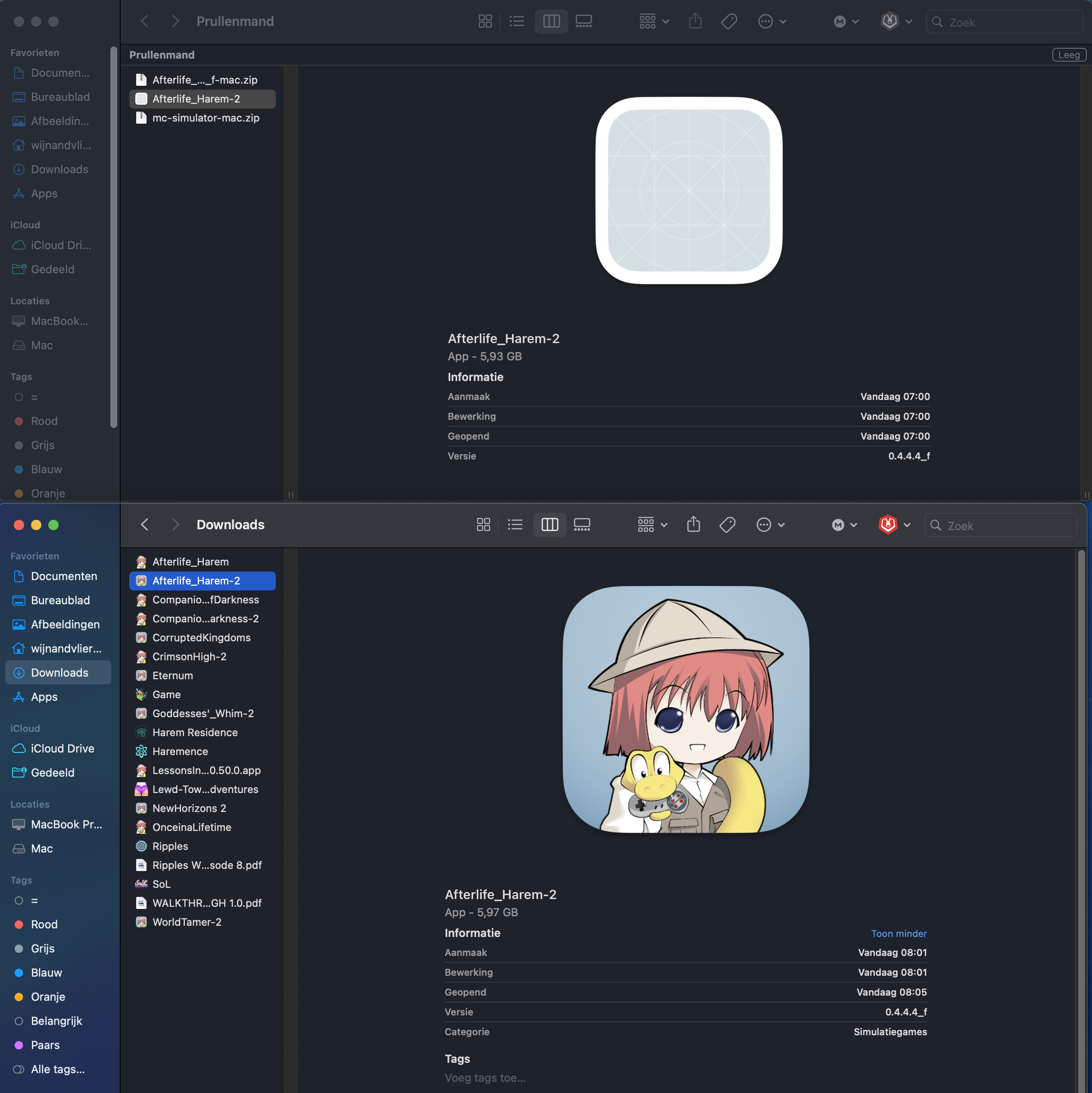Screen dimensions: 1092x1093
Task: Open the group-by dropdown in Downloads window
Action: pos(652,525)
